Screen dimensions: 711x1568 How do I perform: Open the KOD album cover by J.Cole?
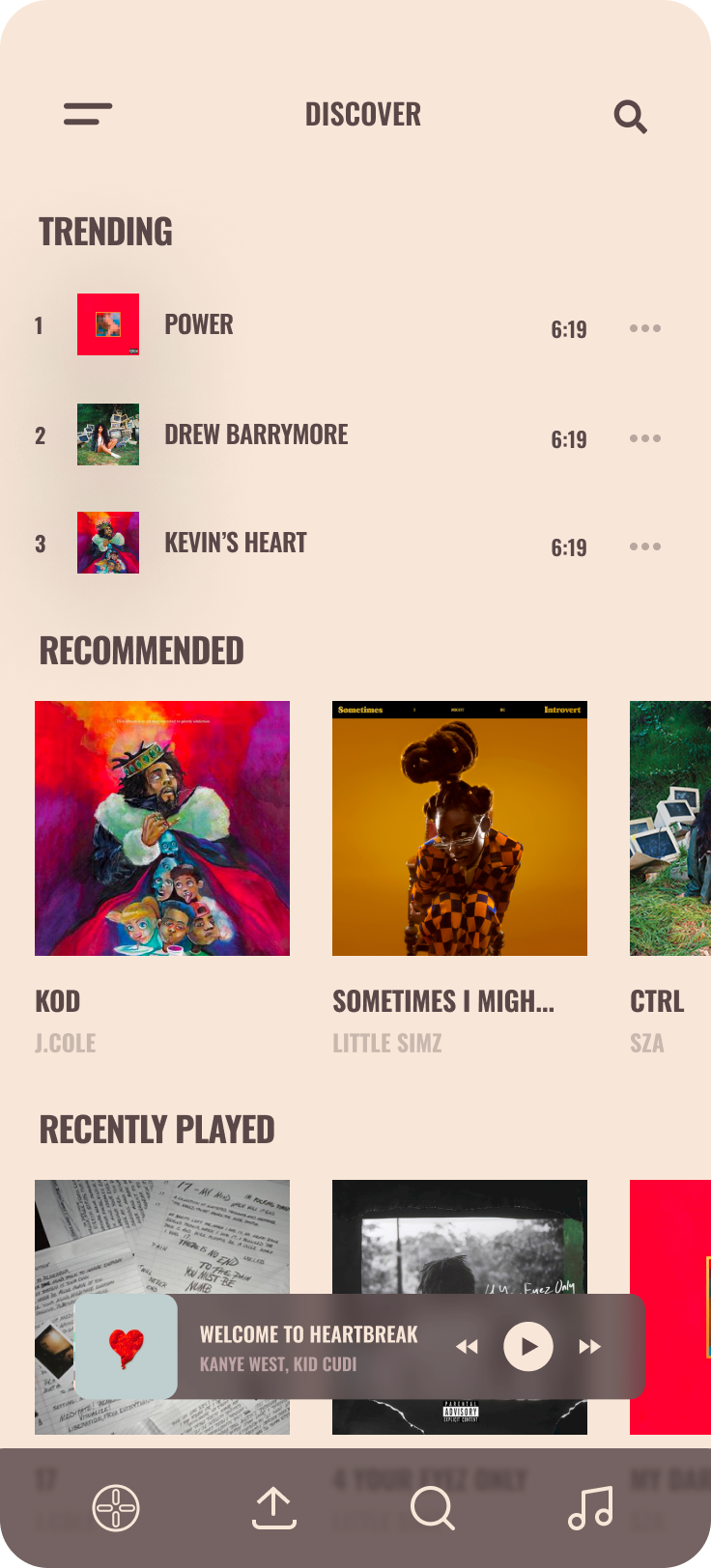162,828
